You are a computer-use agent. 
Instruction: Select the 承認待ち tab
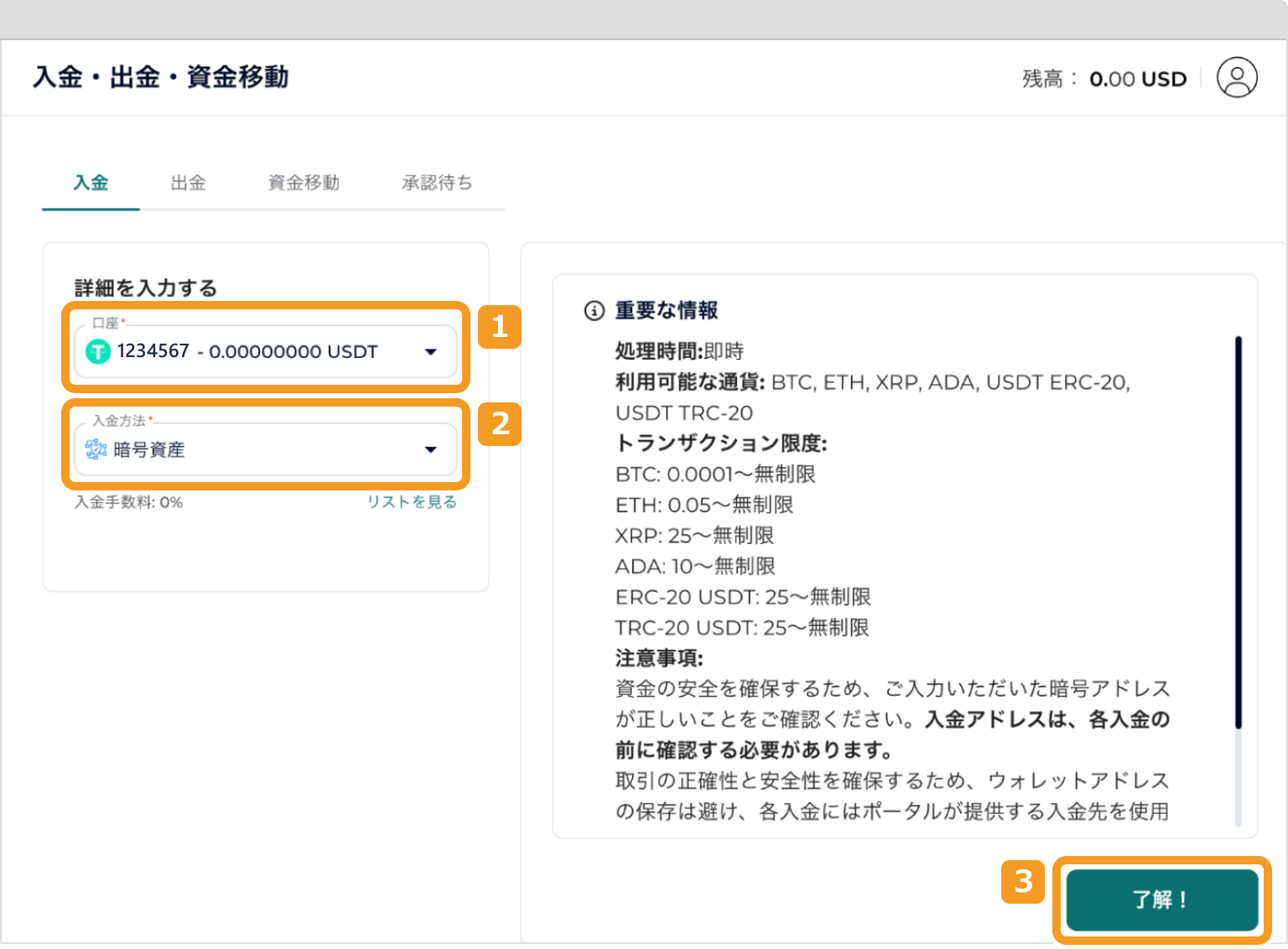tap(437, 183)
